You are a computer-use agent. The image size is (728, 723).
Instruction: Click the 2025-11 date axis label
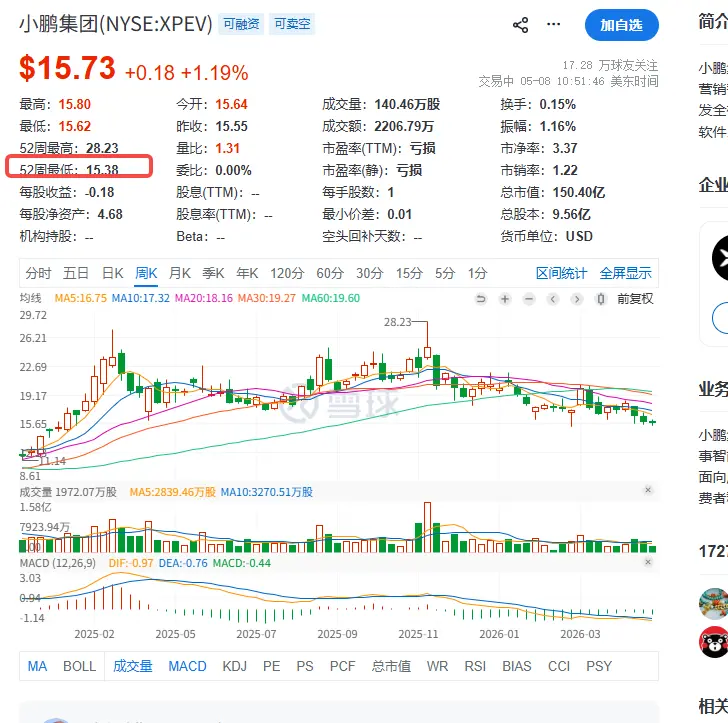click(418, 634)
